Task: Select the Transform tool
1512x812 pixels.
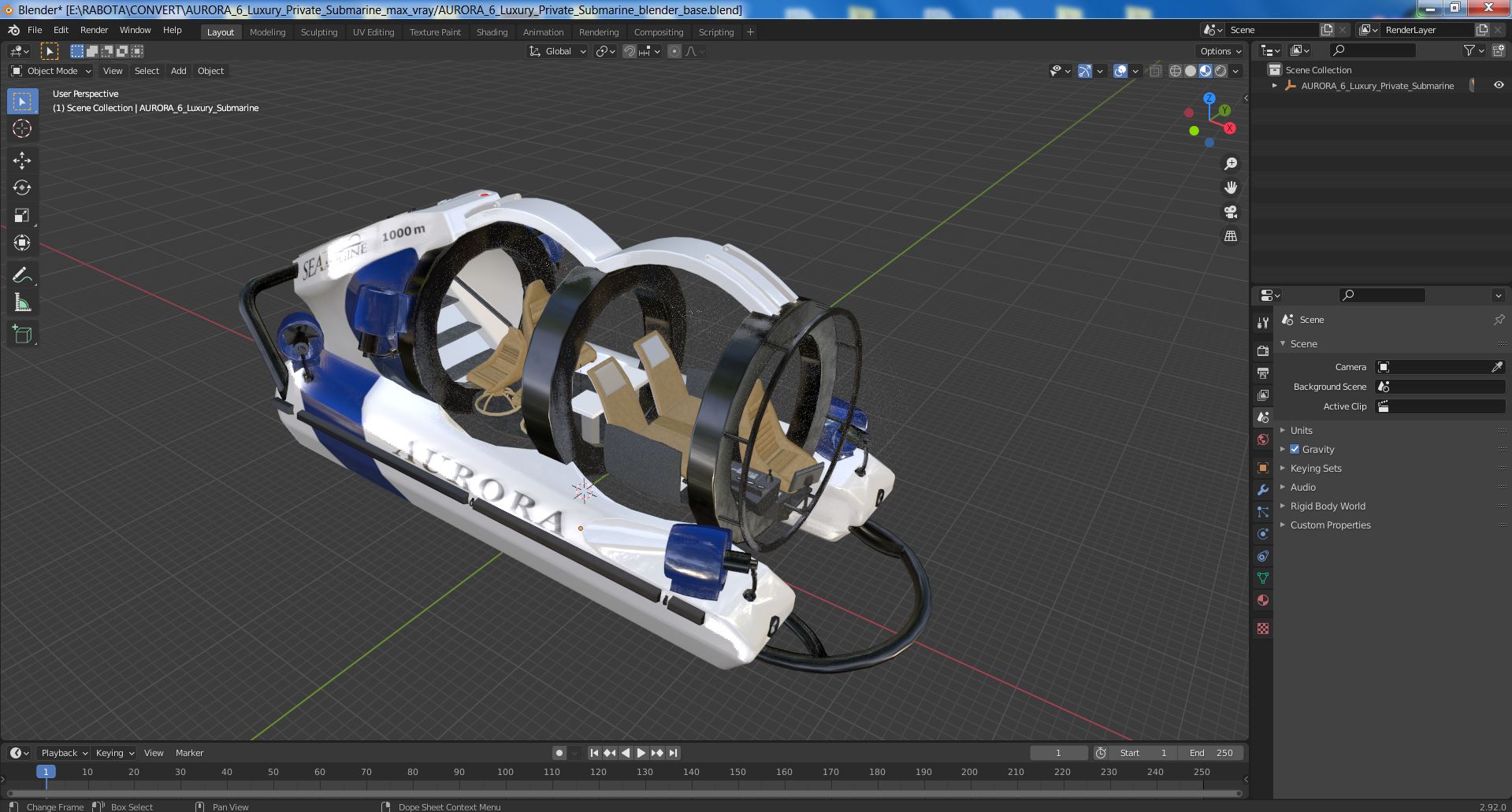Action: 22,243
